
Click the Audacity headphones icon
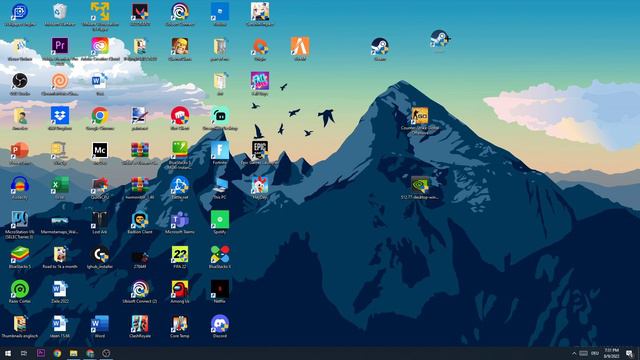pos(20,185)
